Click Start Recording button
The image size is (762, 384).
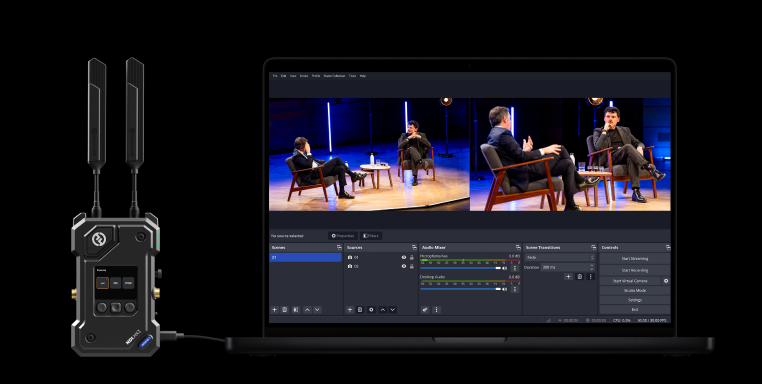tap(635, 270)
